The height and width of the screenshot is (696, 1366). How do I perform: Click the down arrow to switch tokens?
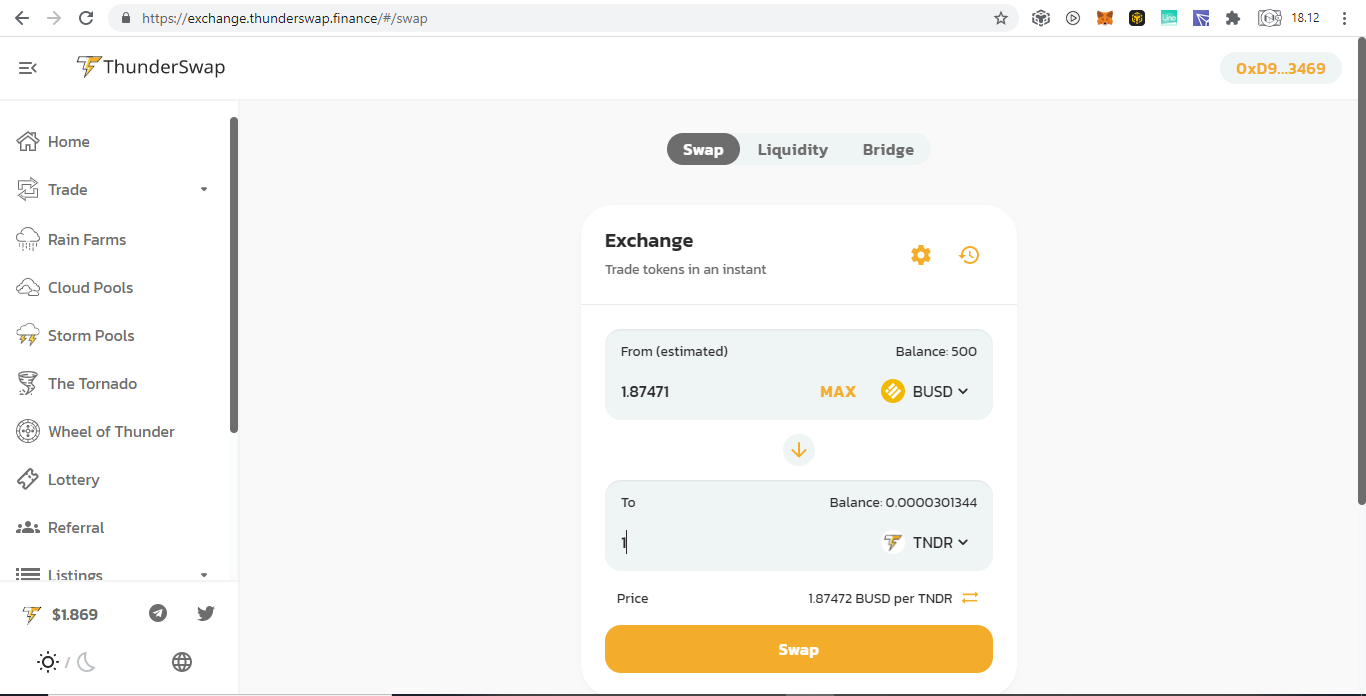(x=799, y=450)
